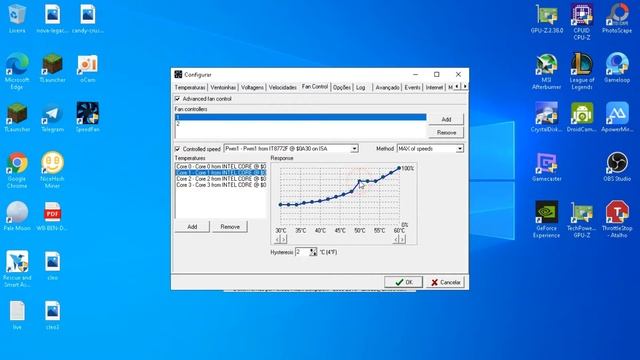
Task: Open the oCam desktop shortcut
Action: [x=87, y=68]
